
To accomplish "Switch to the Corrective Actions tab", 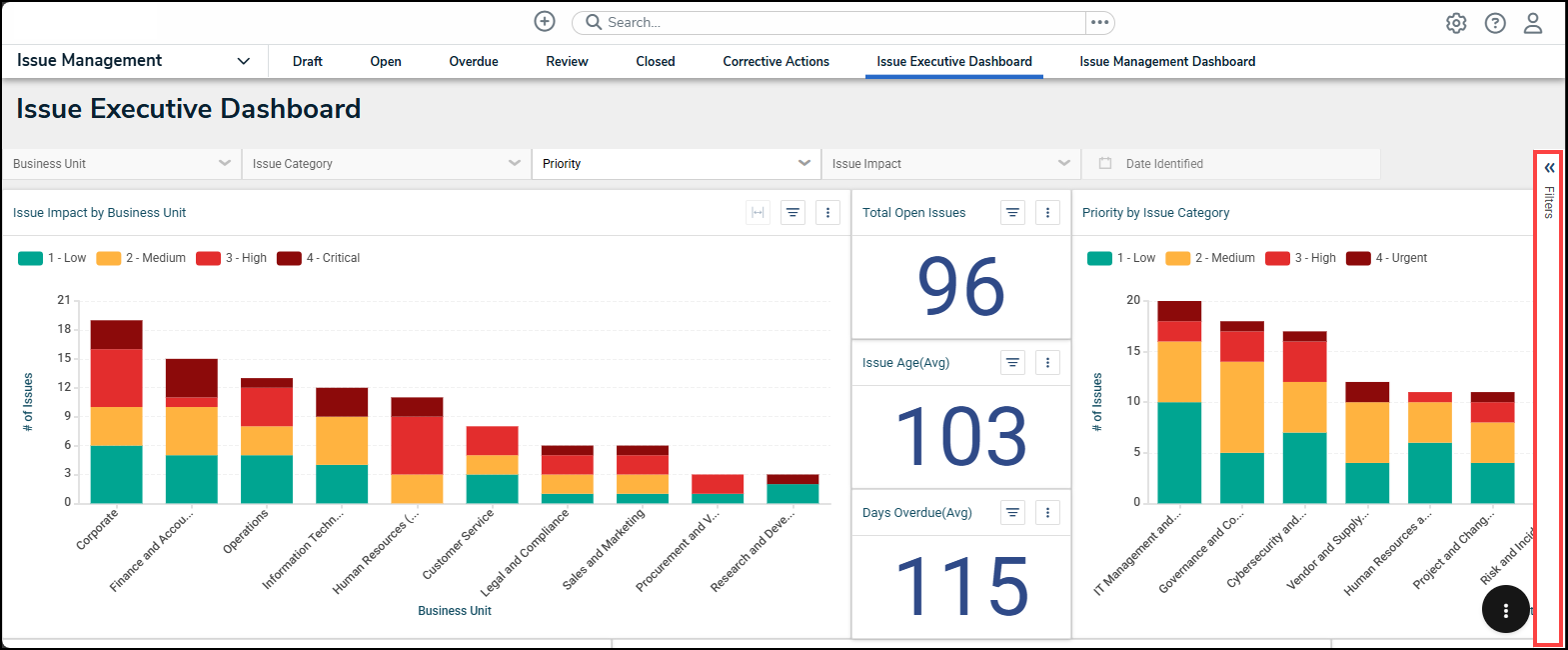I will pos(776,62).
